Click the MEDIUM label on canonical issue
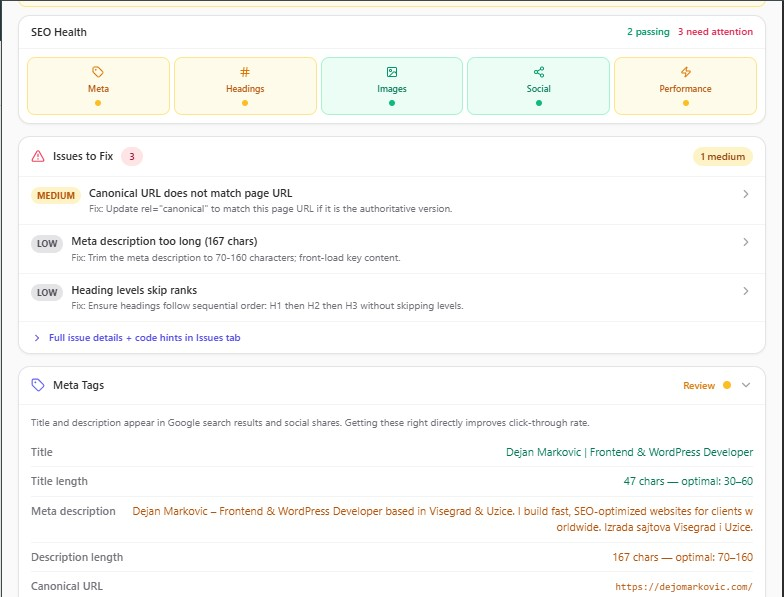 pos(56,196)
